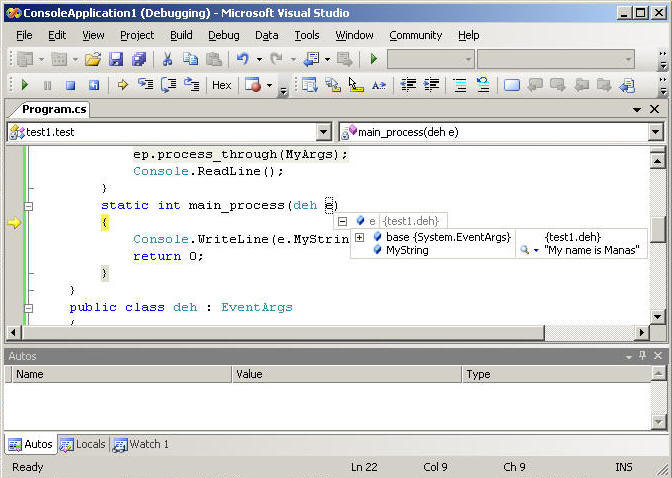Click the Break All pause icon
This screenshot has width=672, height=478.
tap(47, 85)
